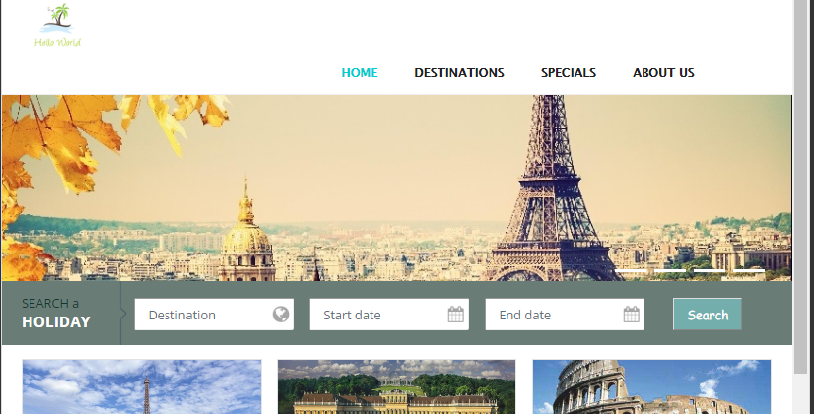The image size is (818, 414).
Task: Open the Colosseum thumbnail
Action: [652, 387]
